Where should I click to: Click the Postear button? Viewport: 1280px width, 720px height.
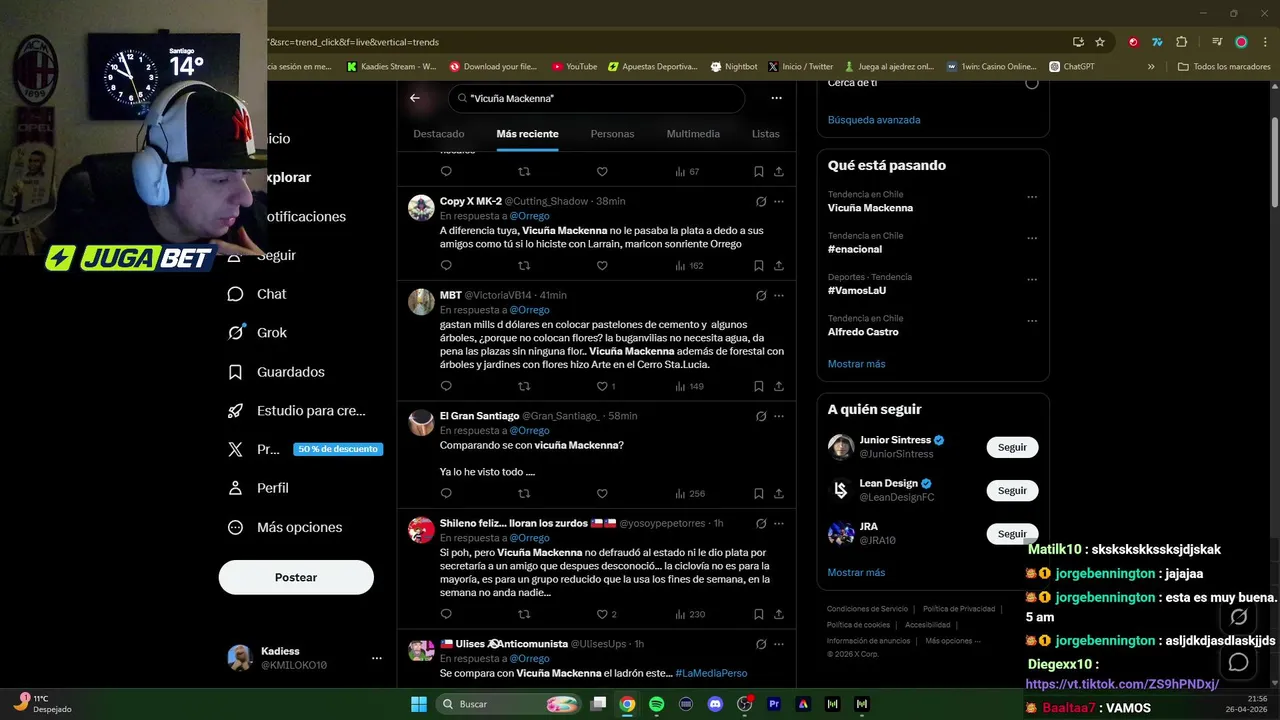(296, 577)
